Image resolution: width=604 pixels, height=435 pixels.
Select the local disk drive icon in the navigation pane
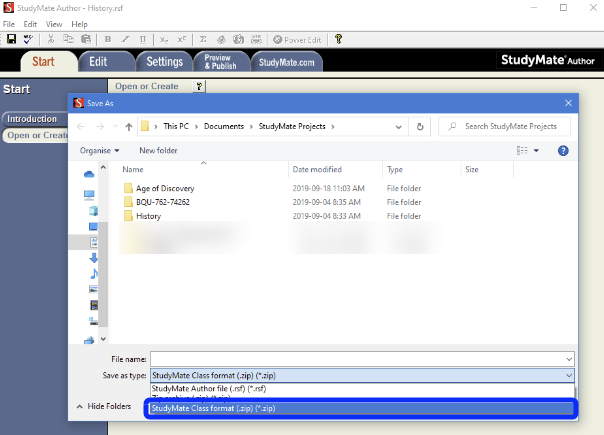click(93, 321)
